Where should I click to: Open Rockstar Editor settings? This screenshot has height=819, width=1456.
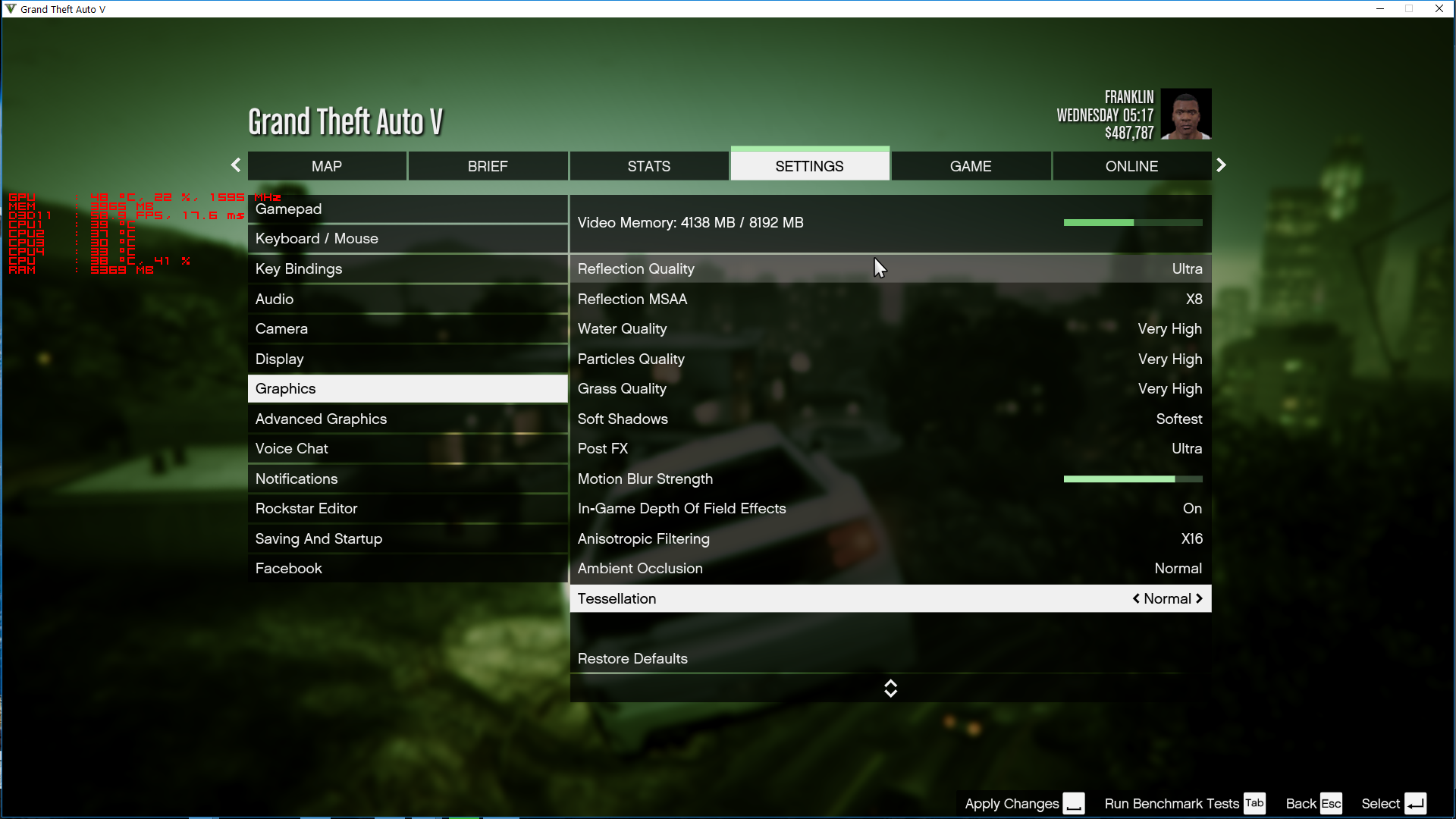[x=408, y=508]
